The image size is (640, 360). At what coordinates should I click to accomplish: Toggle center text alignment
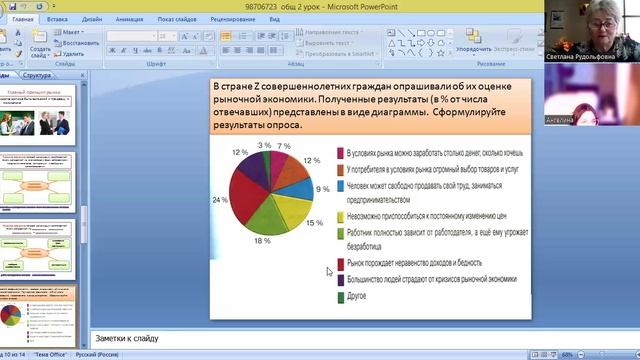238,51
